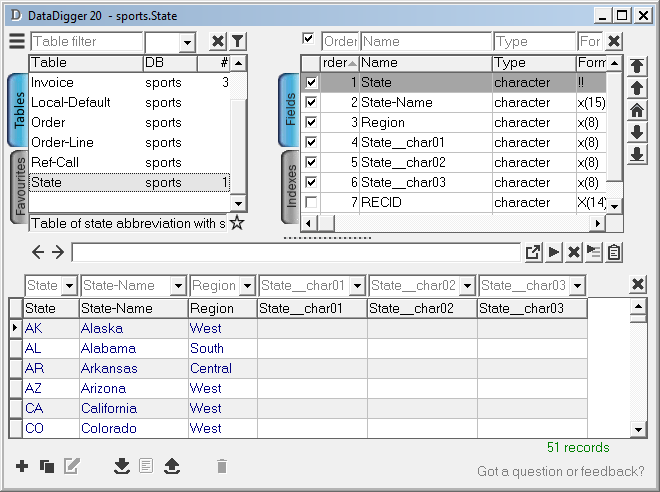Screen dimensions: 660x492
Task: Click the download/import data icon
Action: point(122,466)
